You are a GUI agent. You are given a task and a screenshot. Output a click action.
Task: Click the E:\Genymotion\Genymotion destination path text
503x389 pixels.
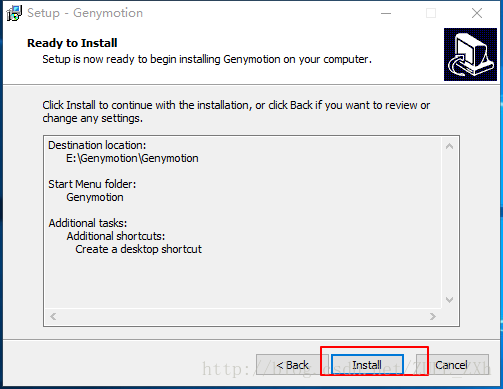coord(132,158)
